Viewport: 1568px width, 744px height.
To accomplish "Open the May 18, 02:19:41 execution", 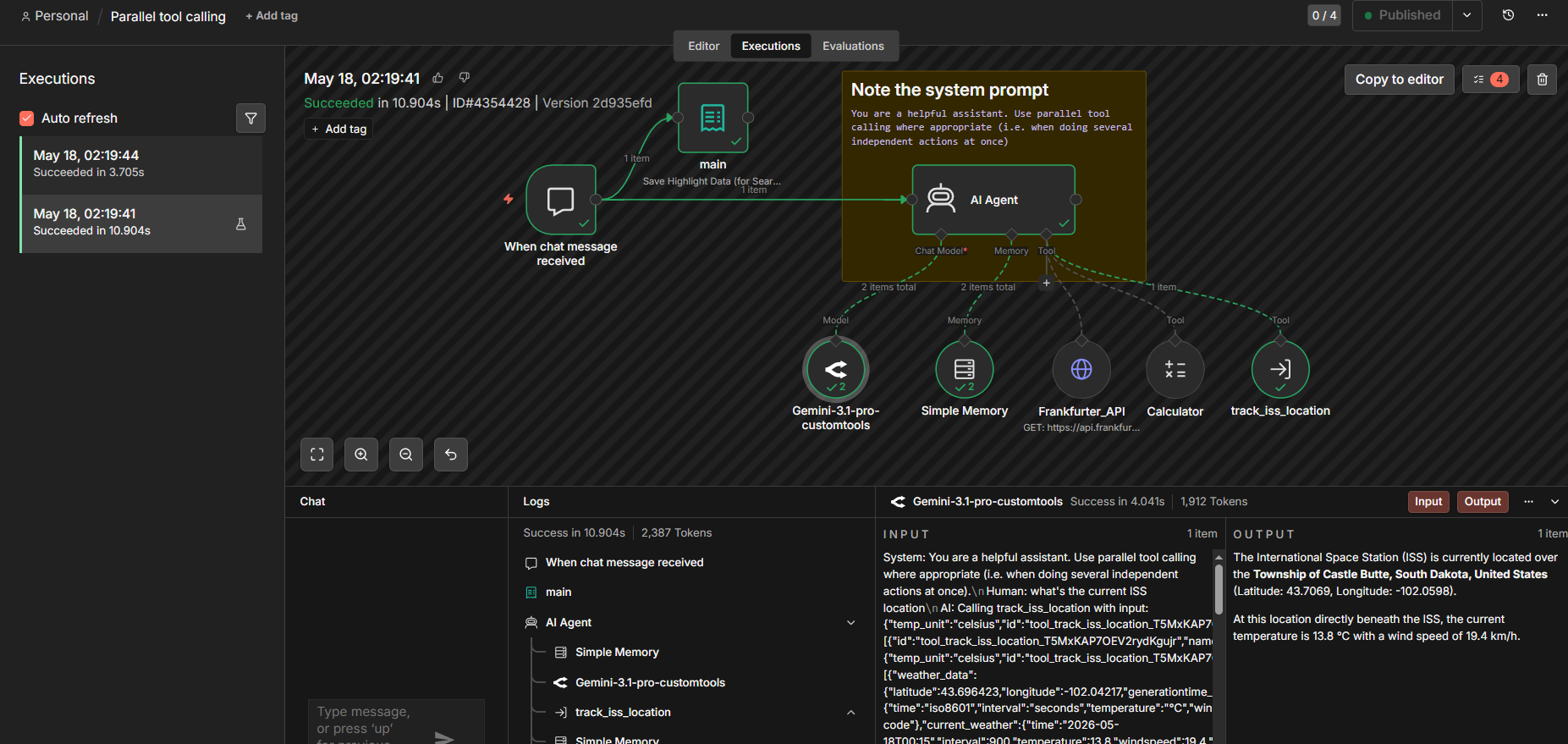I will 141,223.
